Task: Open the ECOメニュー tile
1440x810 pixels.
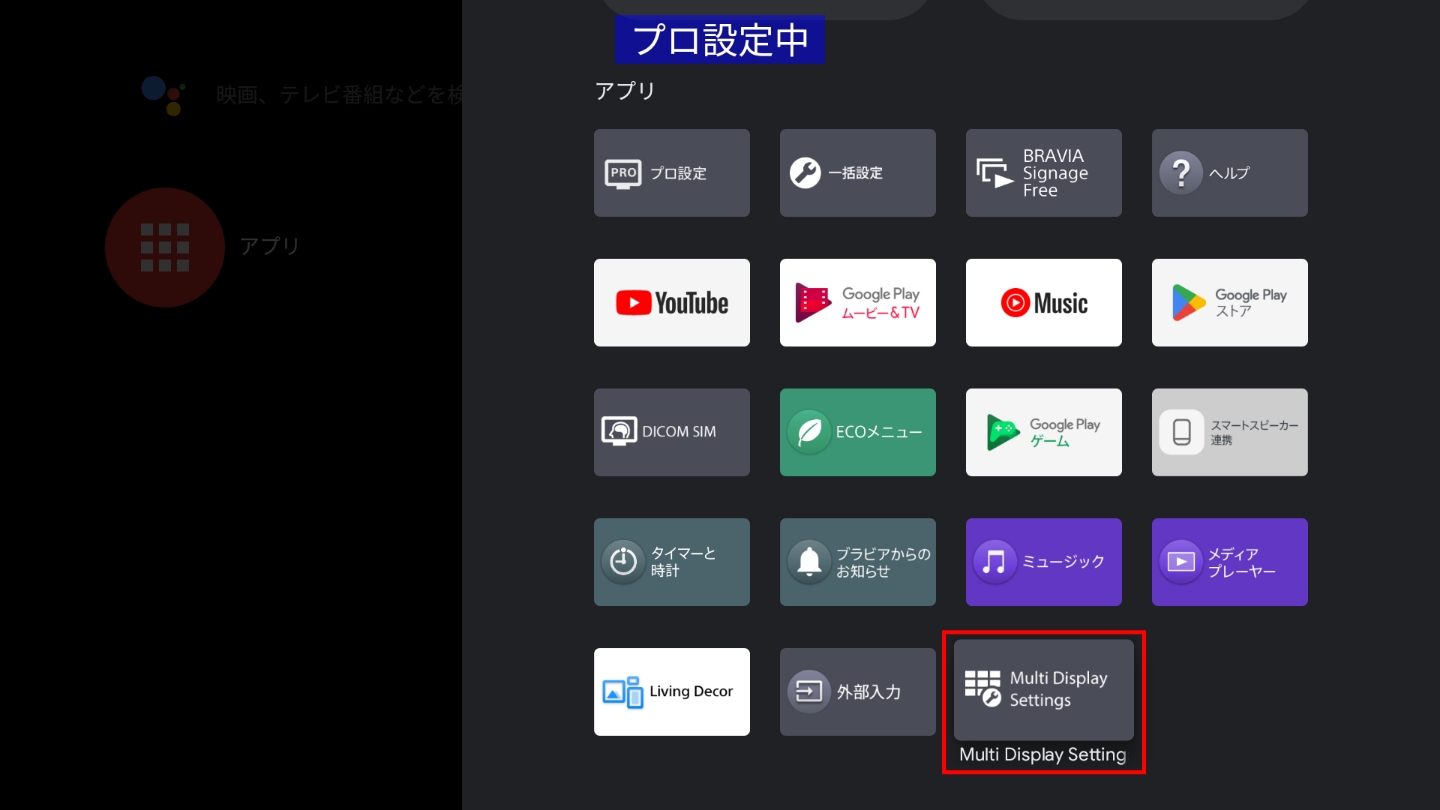Action: pyautogui.click(x=857, y=432)
